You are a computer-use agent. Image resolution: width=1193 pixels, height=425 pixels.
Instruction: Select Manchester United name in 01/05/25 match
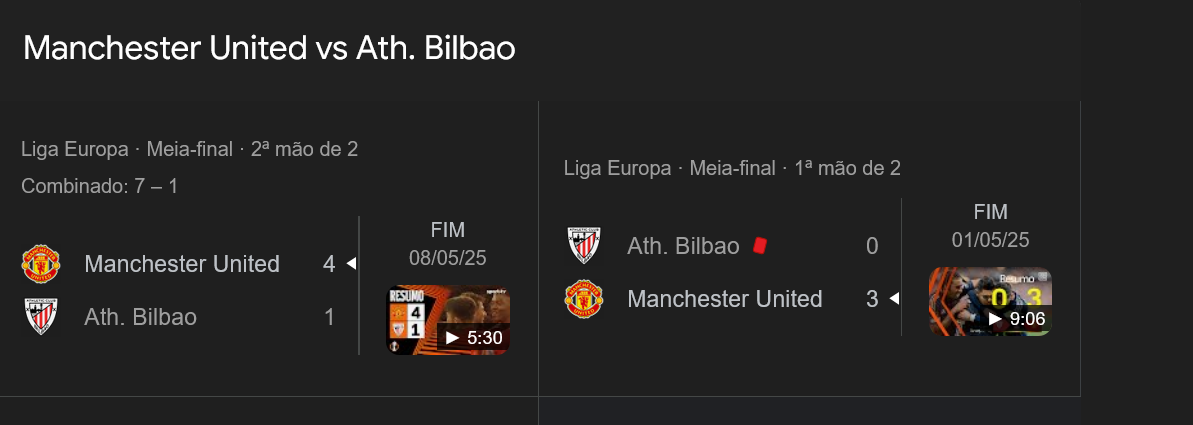tap(724, 299)
